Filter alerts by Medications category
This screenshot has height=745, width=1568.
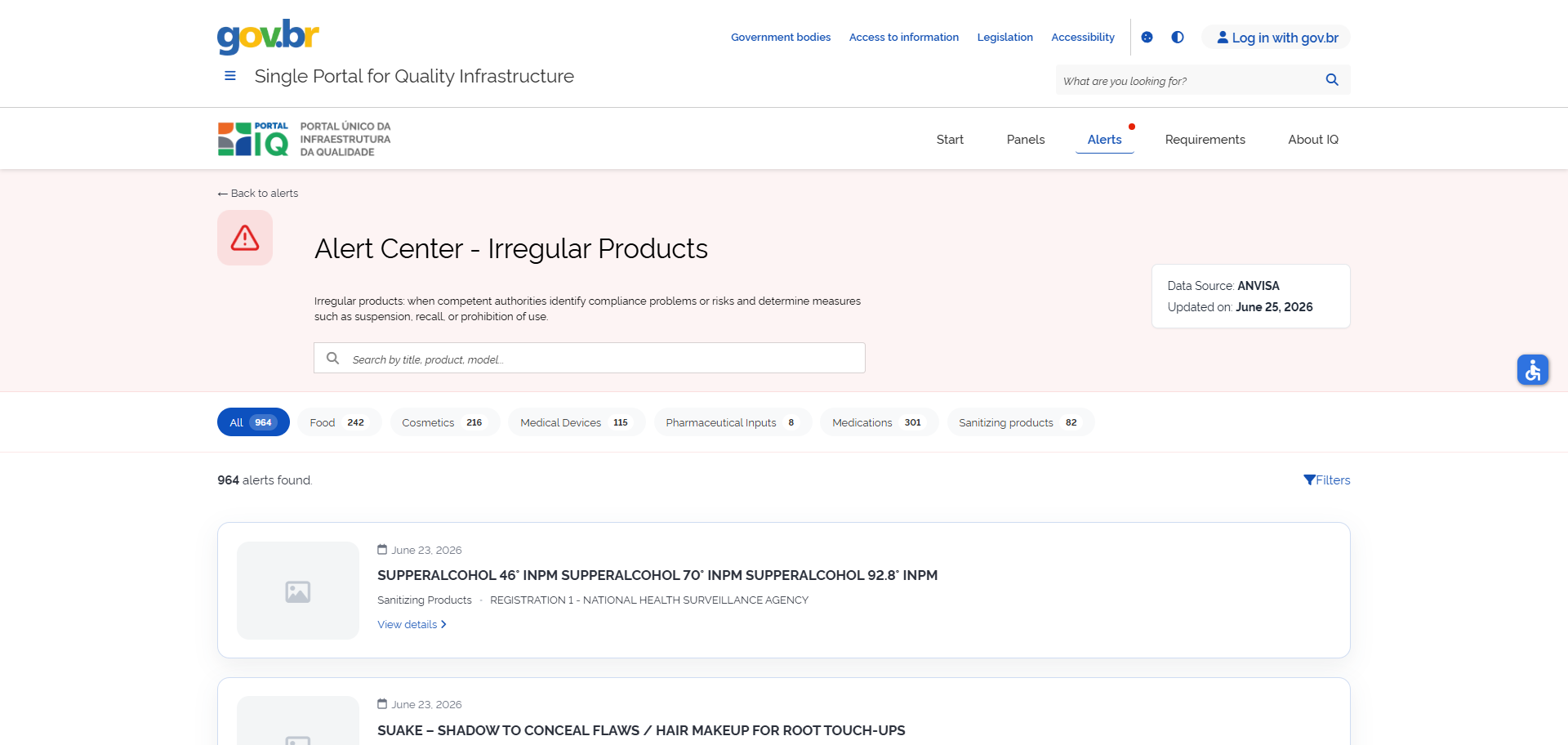pos(879,422)
